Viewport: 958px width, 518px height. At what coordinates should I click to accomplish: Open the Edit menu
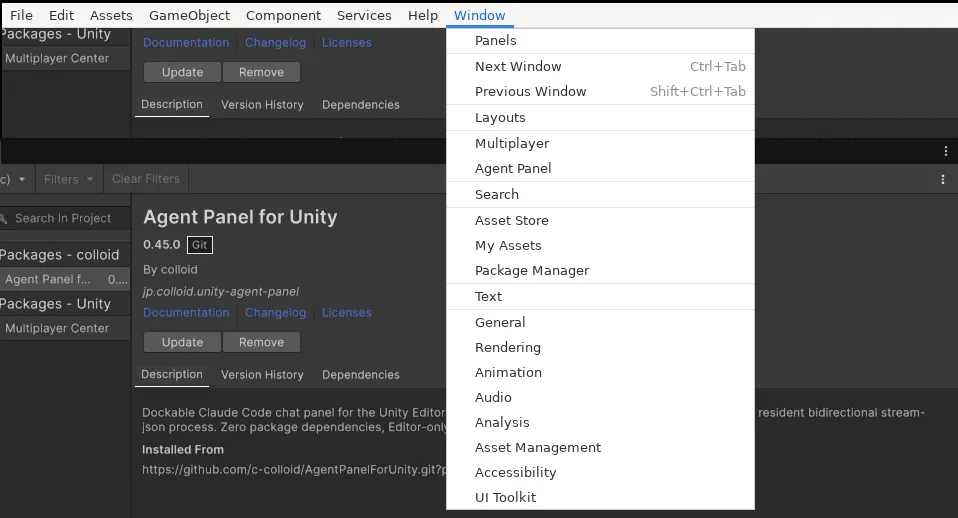point(61,15)
